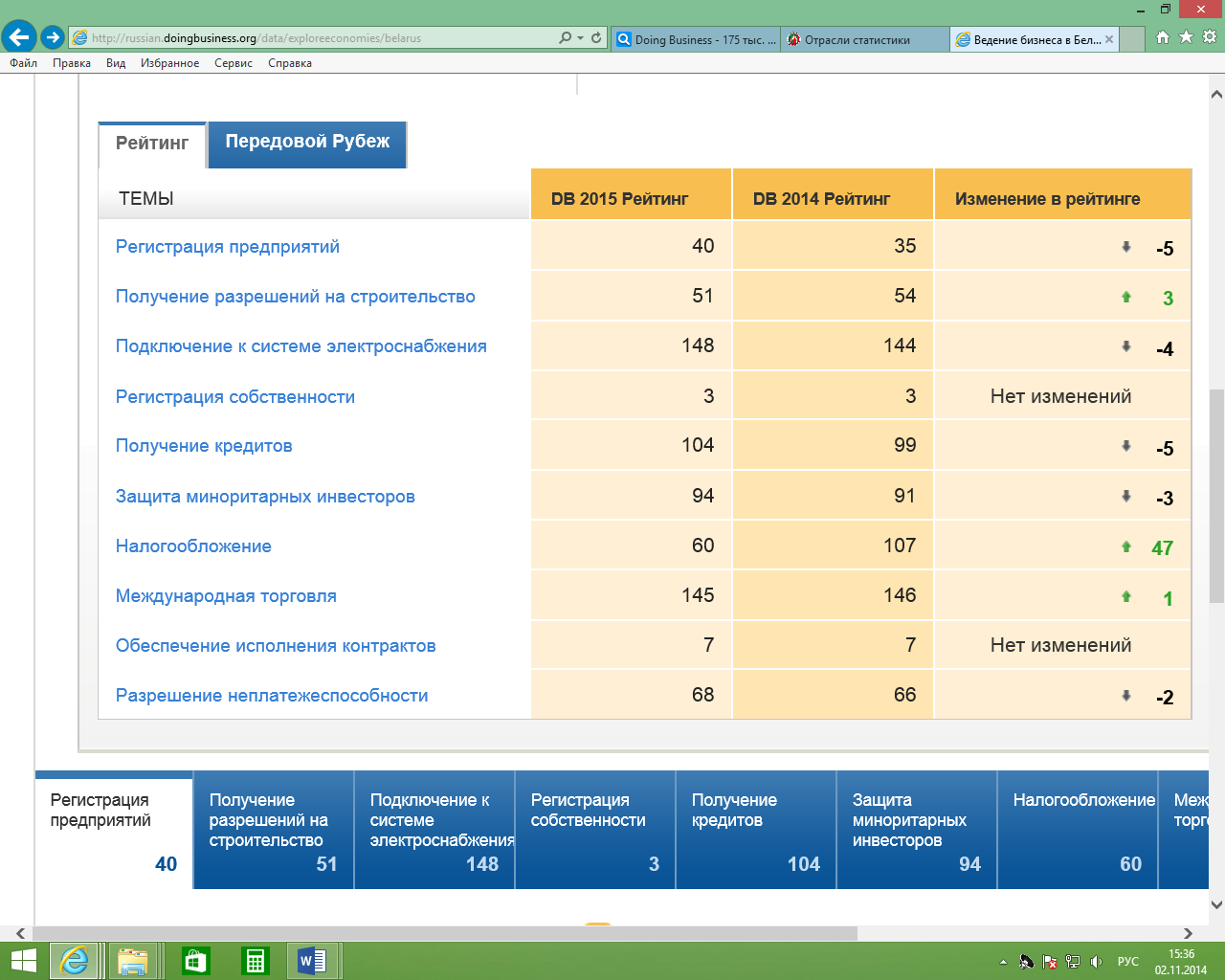This screenshot has width=1225, height=980.
Task: Go back with the browser back arrow
Action: click(18, 37)
